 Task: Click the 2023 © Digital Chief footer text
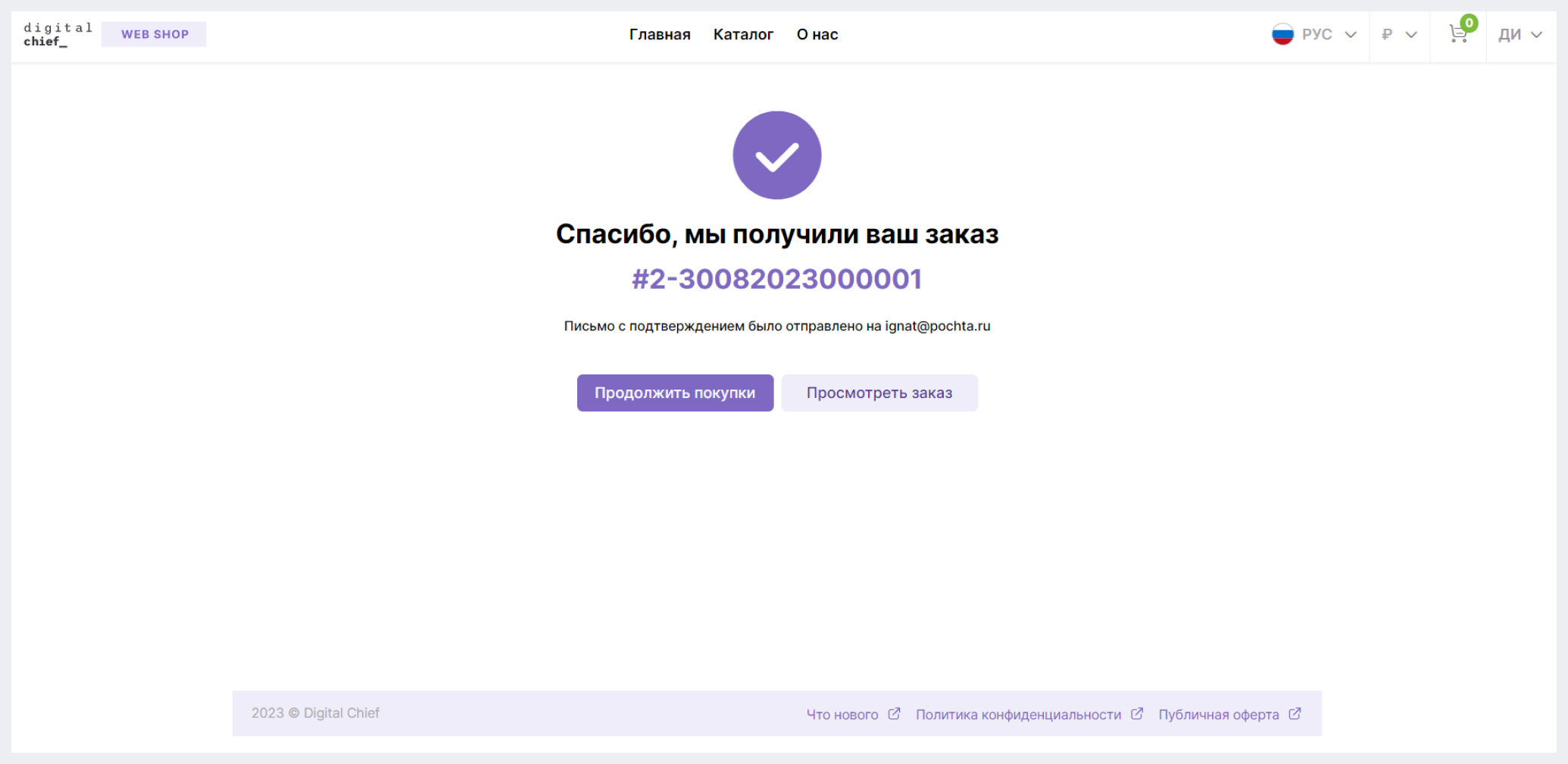(x=315, y=713)
